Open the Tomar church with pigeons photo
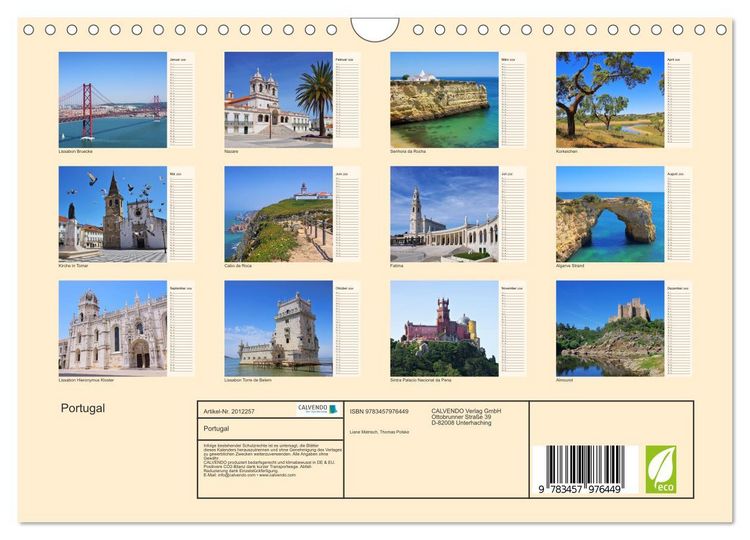 tap(113, 214)
